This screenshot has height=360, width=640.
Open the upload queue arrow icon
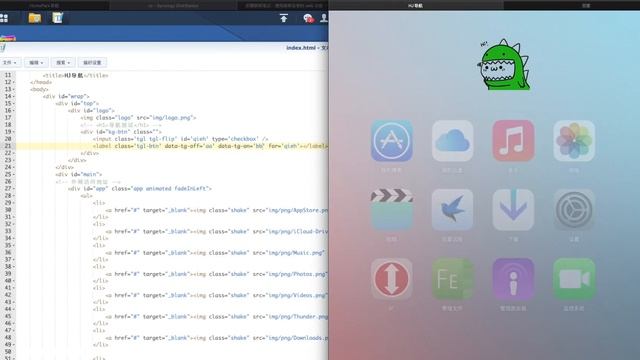tap(284, 18)
